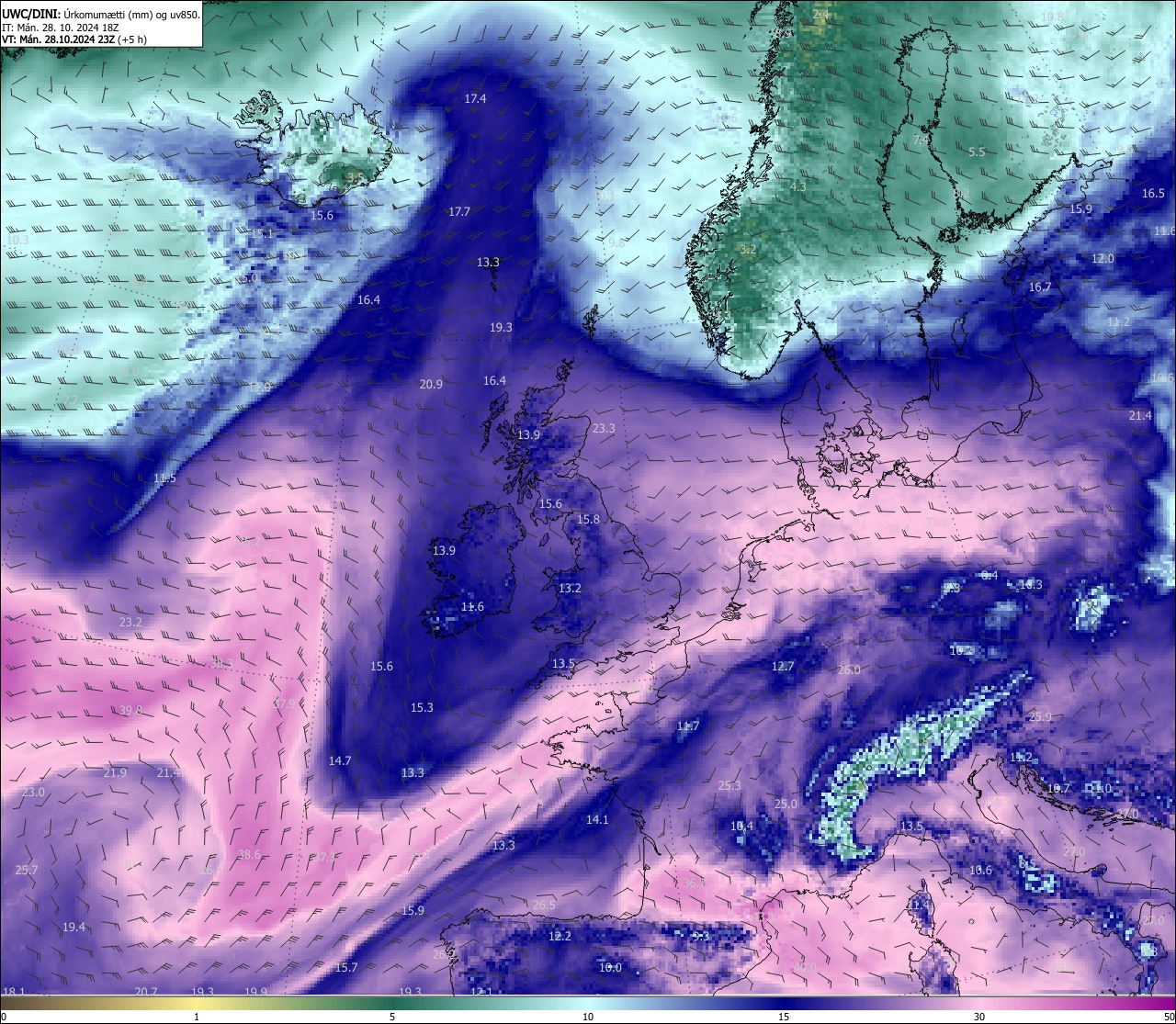Click the 10.6 value over Italy
The image size is (1176, 1024).
click(x=981, y=870)
